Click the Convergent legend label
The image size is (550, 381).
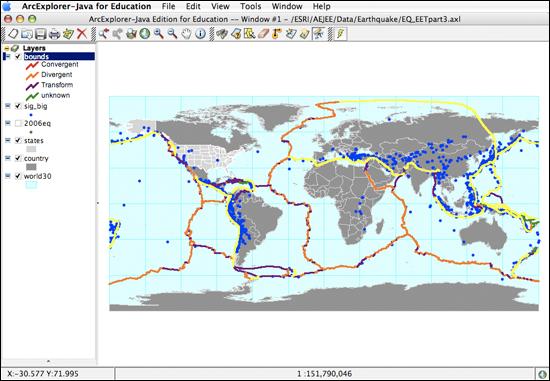point(60,64)
